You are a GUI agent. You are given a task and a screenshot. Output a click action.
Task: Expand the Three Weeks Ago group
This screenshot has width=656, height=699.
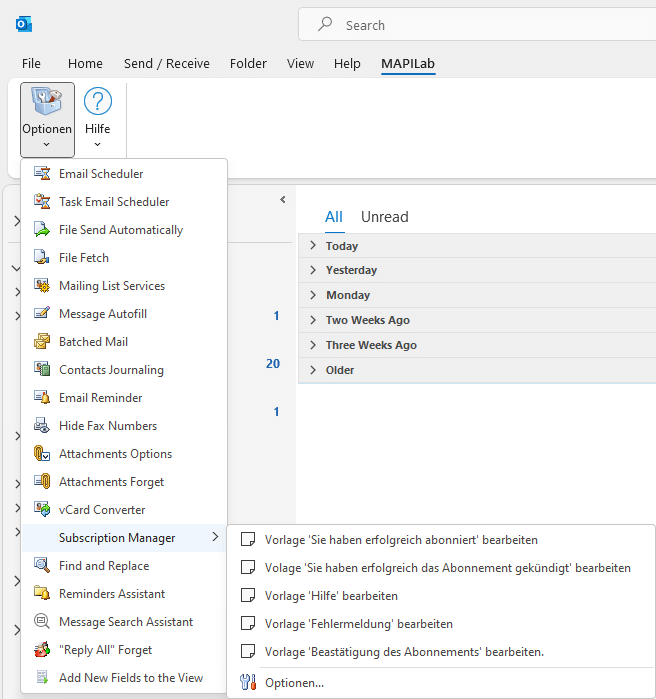tap(313, 345)
